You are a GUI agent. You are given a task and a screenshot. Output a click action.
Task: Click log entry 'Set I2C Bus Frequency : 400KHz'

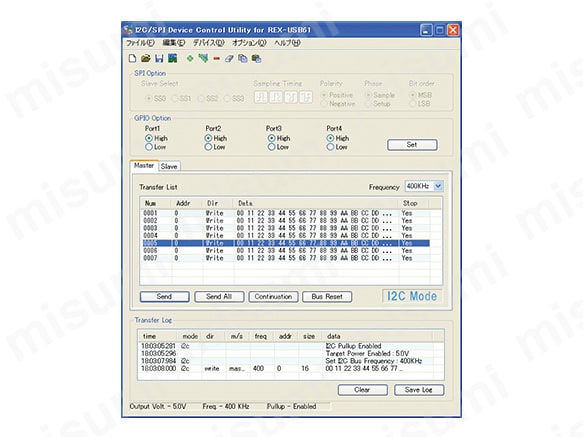374,361
